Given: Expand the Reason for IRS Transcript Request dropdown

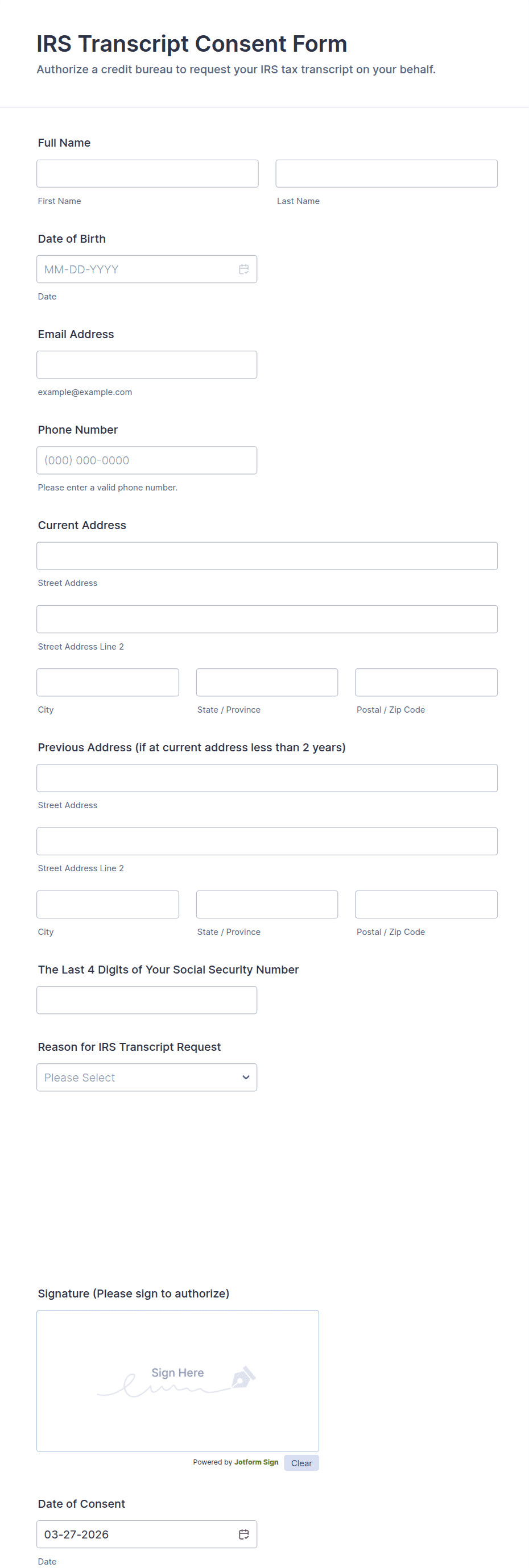Looking at the screenshot, I should [x=147, y=1077].
